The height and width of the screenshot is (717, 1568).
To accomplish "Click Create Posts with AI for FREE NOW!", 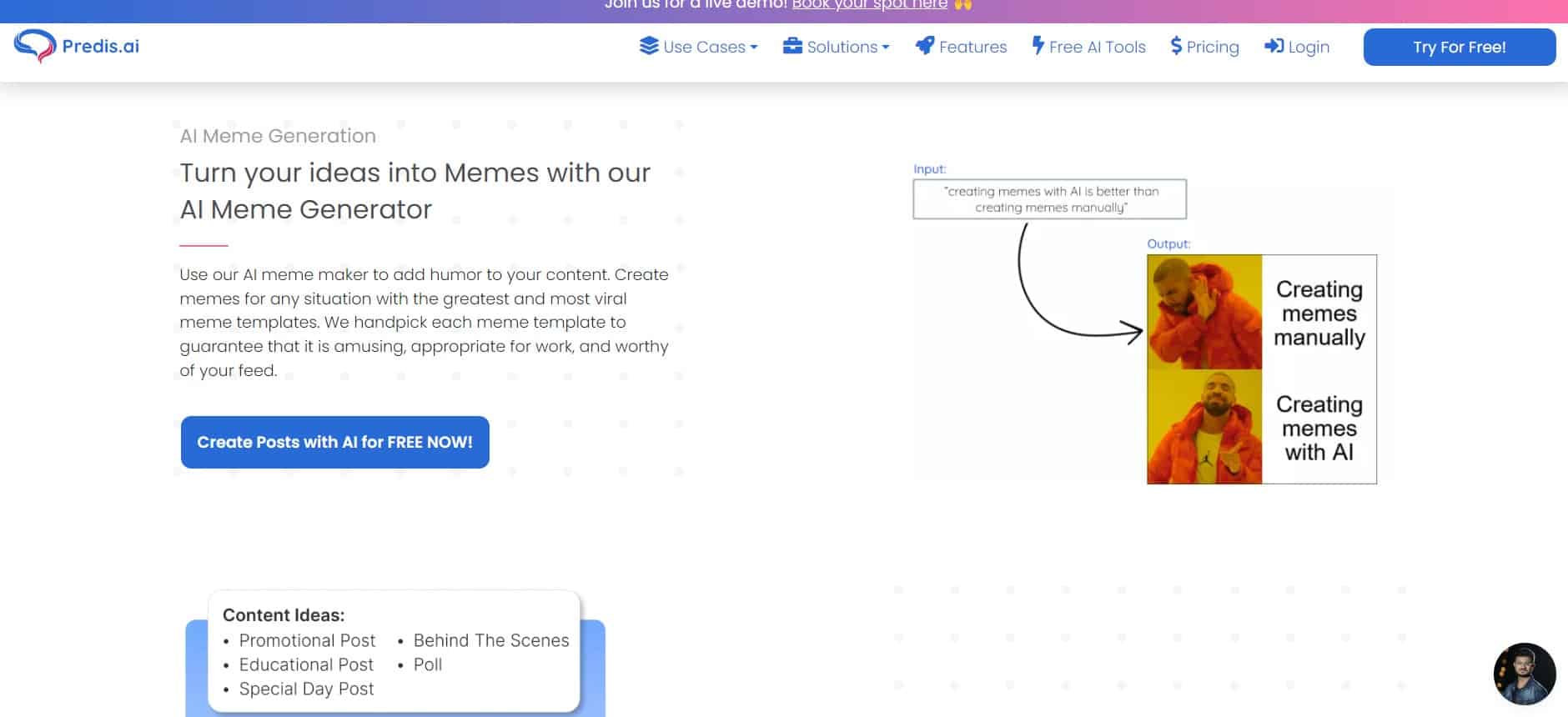I will click(x=334, y=442).
